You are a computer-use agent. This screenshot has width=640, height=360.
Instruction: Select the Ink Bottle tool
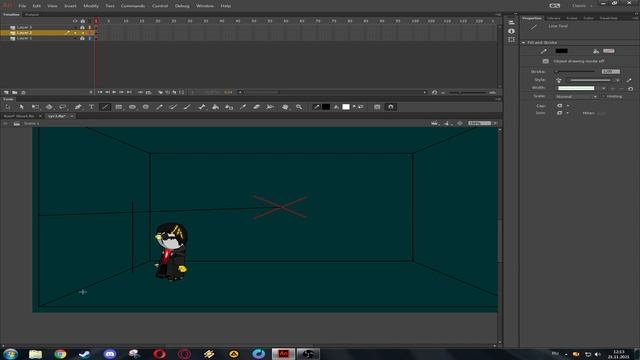pos(229,107)
